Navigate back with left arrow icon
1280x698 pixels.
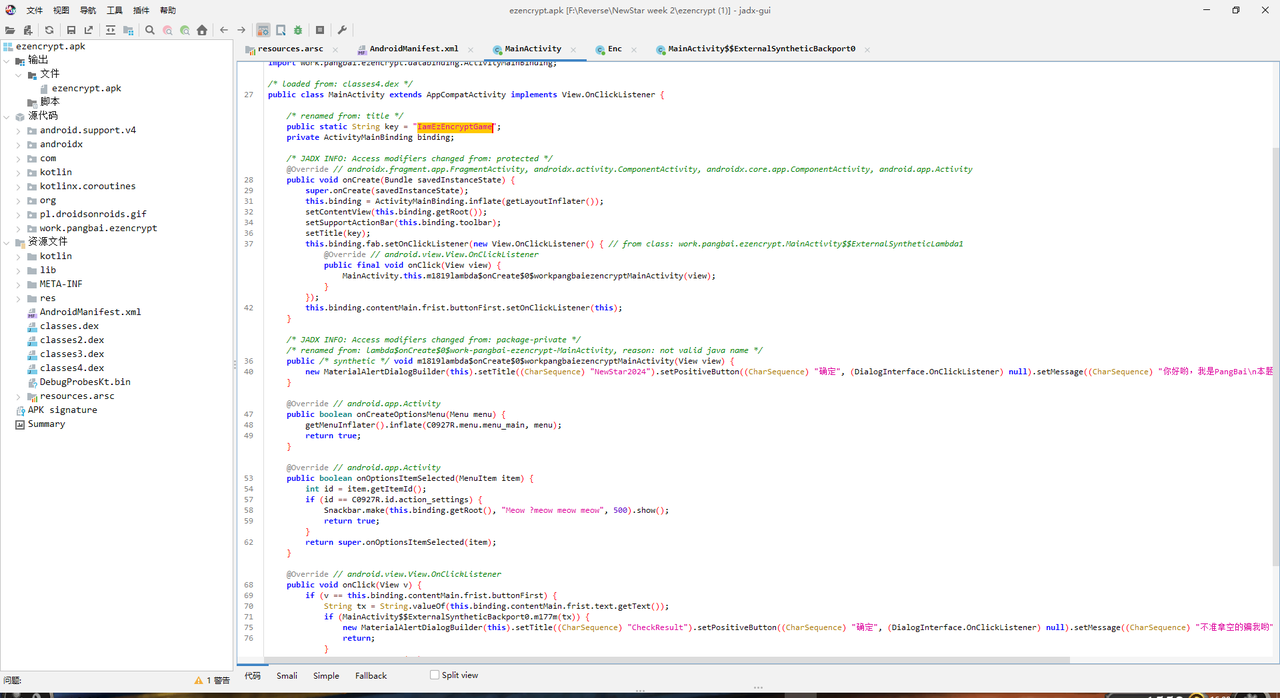click(224, 30)
